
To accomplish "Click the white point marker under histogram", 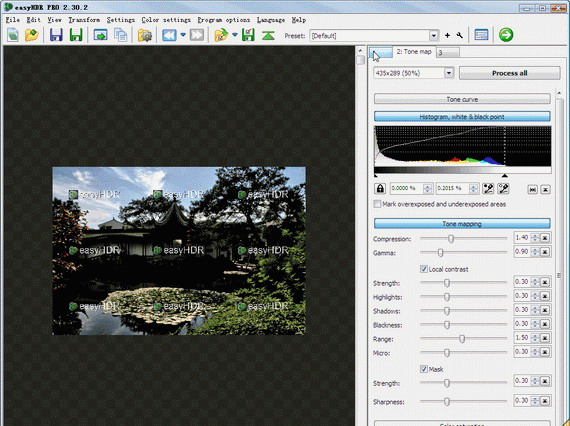I will coord(504,176).
